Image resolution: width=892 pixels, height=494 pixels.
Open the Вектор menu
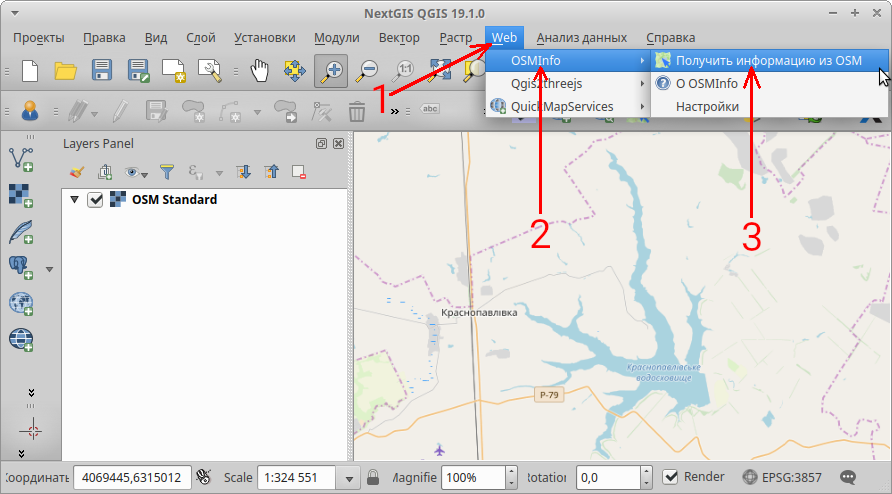pyautogui.click(x=399, y=38)
